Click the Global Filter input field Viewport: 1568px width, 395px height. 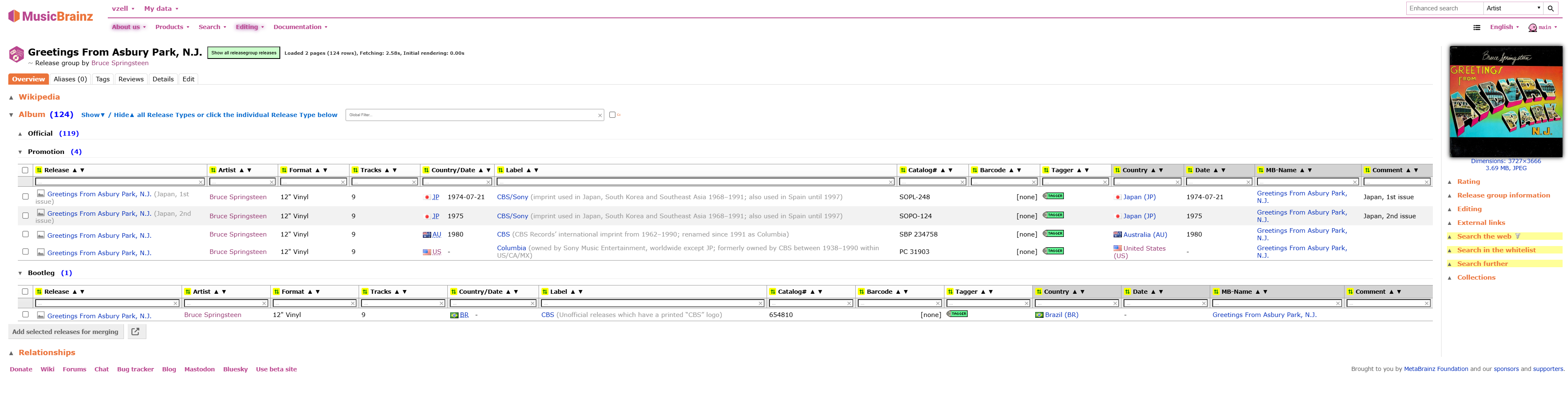[x=472, y=115]
